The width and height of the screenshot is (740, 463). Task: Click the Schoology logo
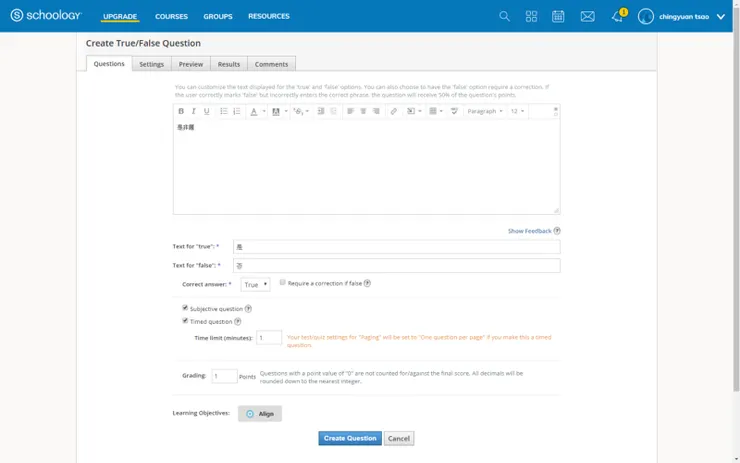(x=46, y=16)
